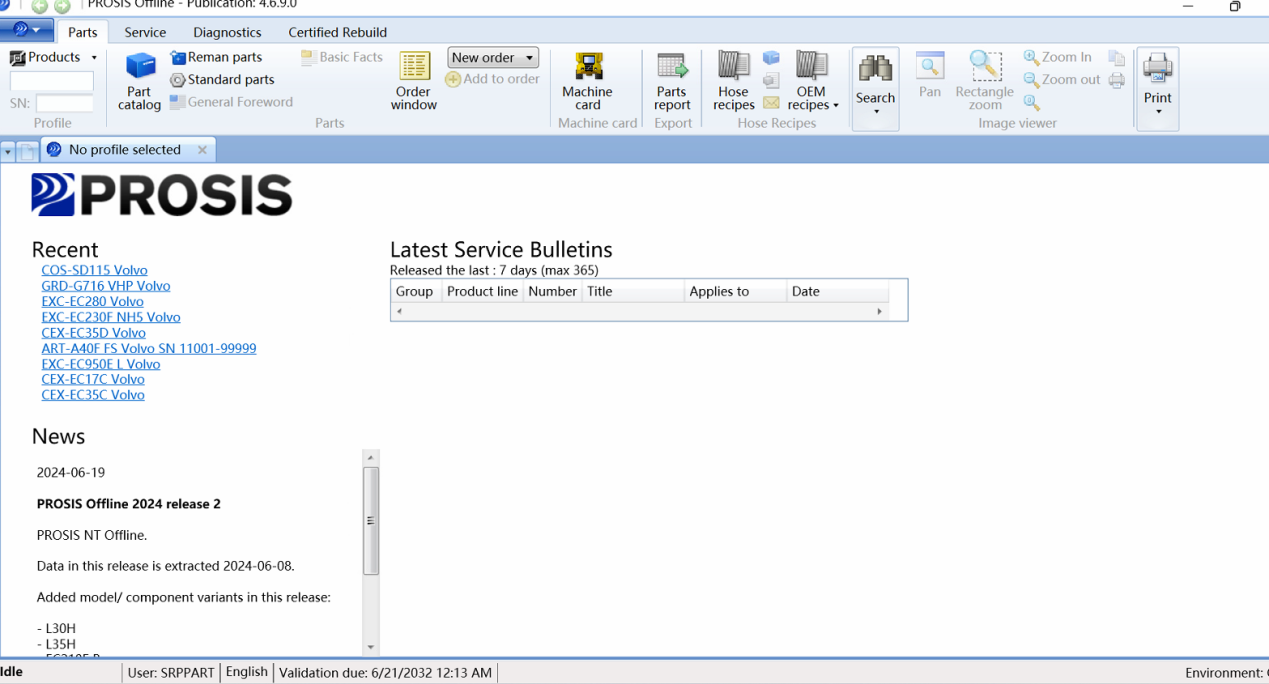Click the PROSIS Offline 2024 release 2 headline
The image size is (1269, 684).
click(x=129, y=504)
